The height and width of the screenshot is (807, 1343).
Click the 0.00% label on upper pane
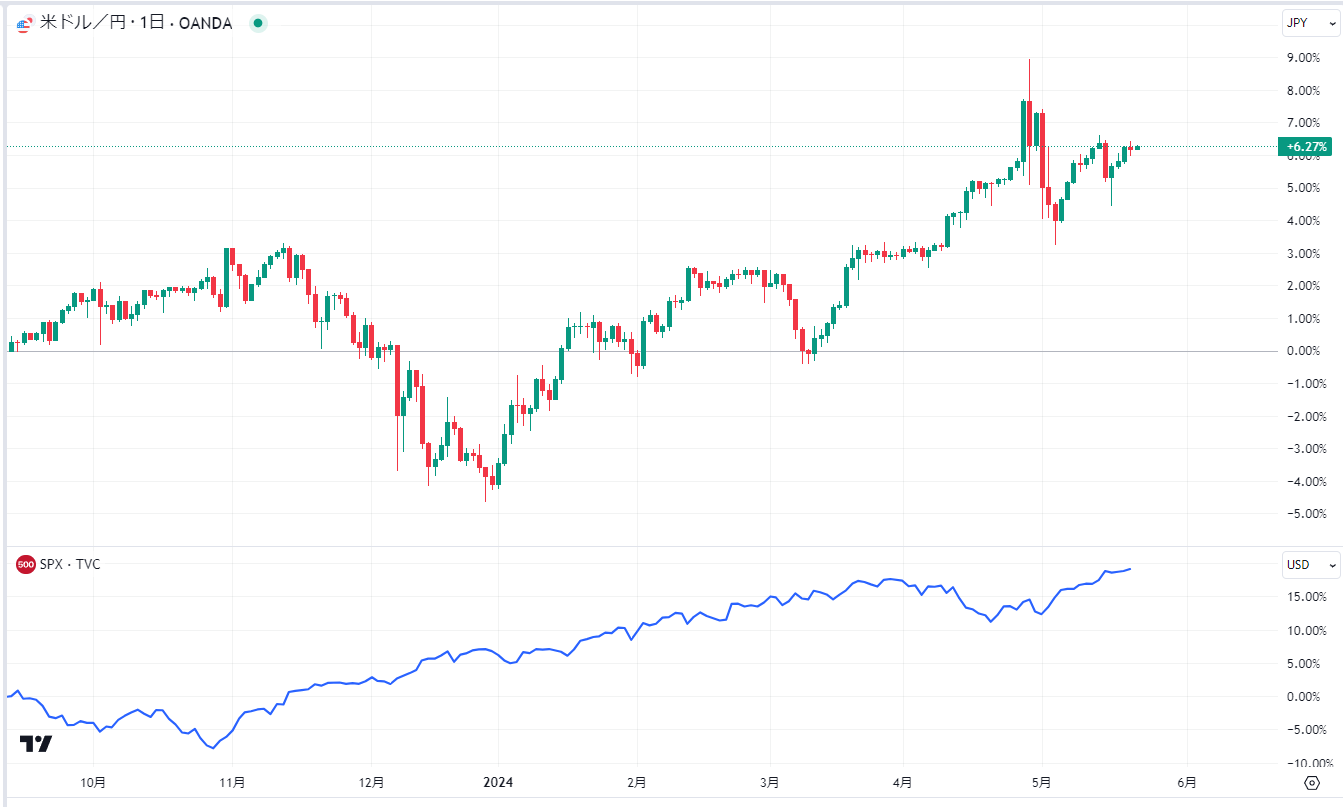(1303, 351)
